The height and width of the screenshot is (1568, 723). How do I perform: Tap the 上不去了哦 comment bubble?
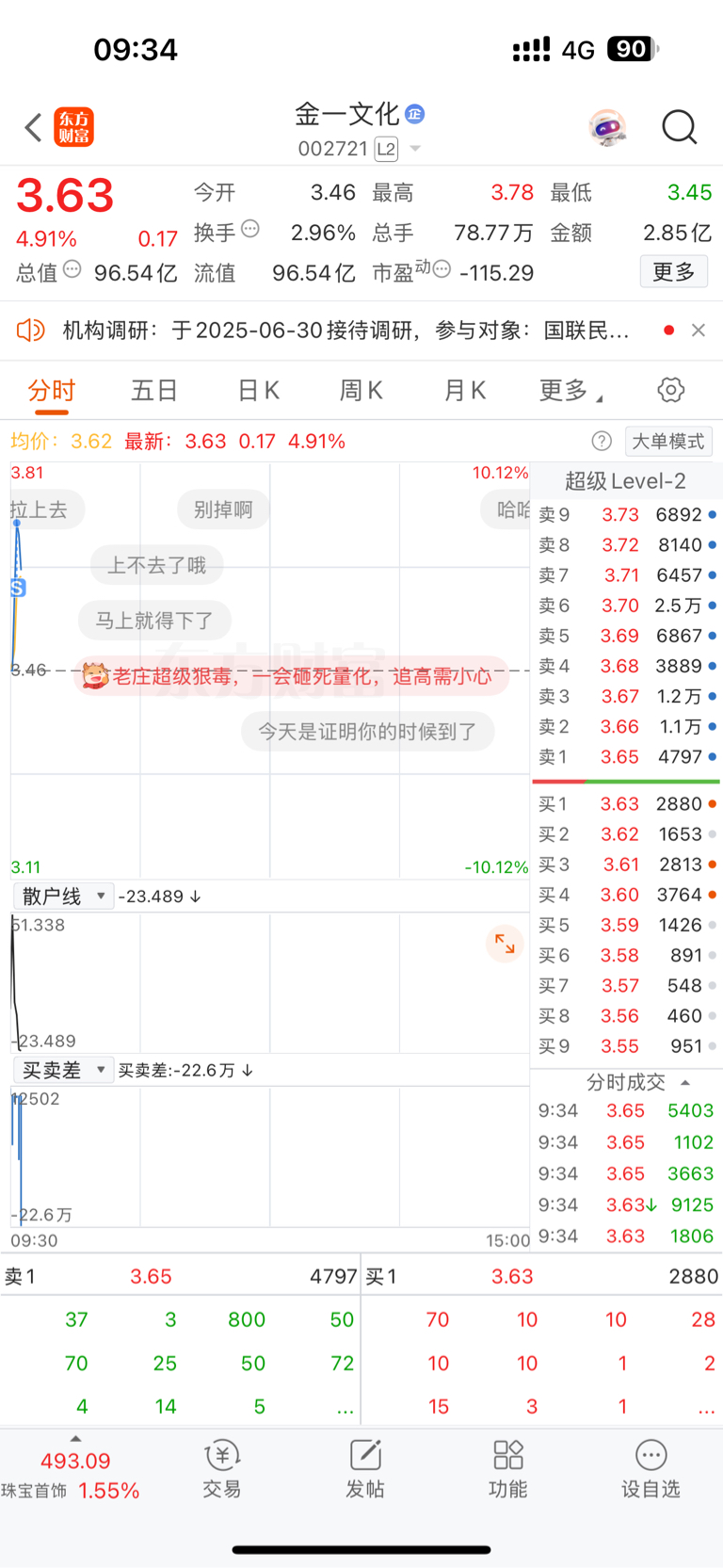coord(157,565)
